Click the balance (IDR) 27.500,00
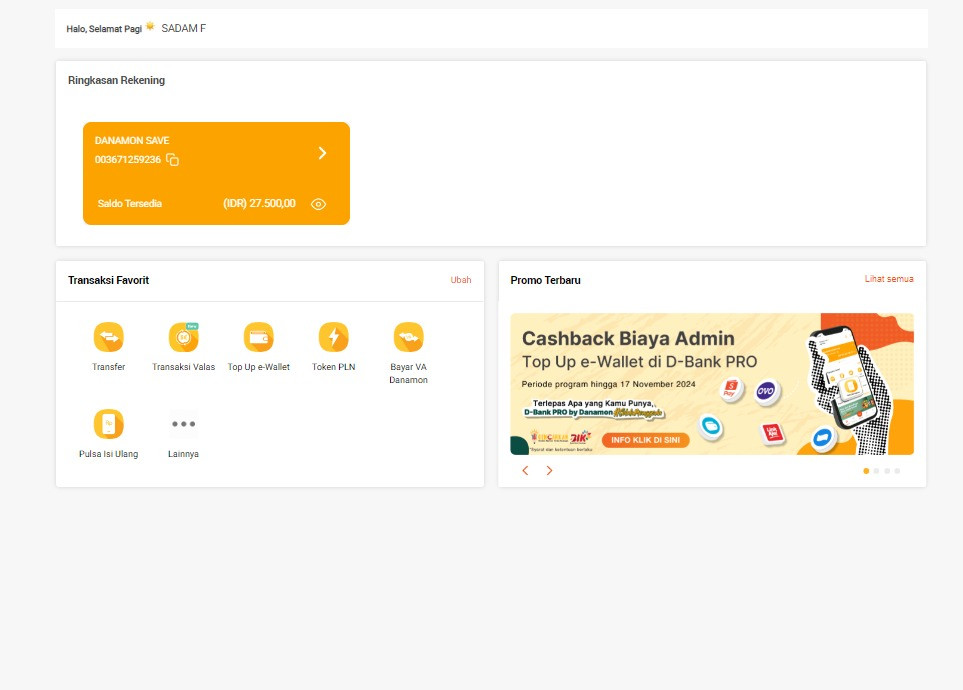 (x=259, y=203)
